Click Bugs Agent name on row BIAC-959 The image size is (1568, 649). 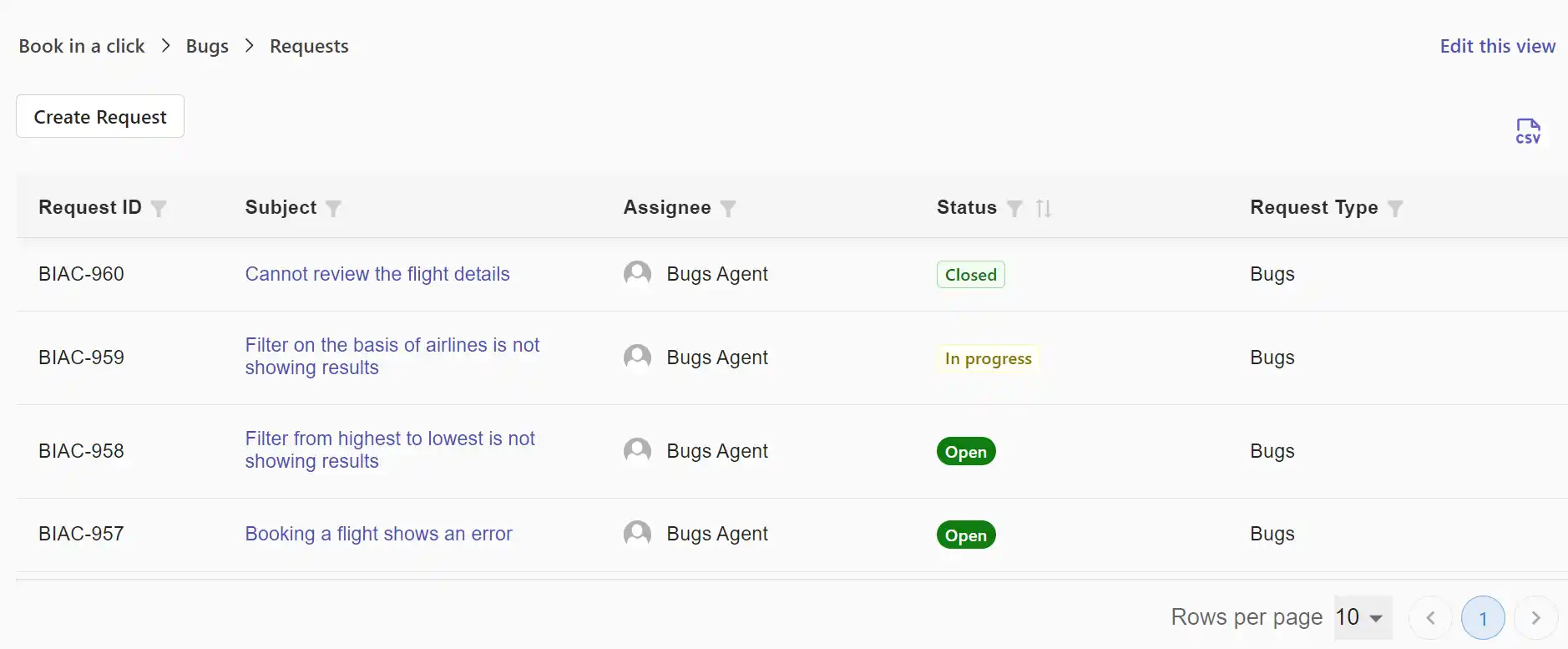(x=717, y=357)
